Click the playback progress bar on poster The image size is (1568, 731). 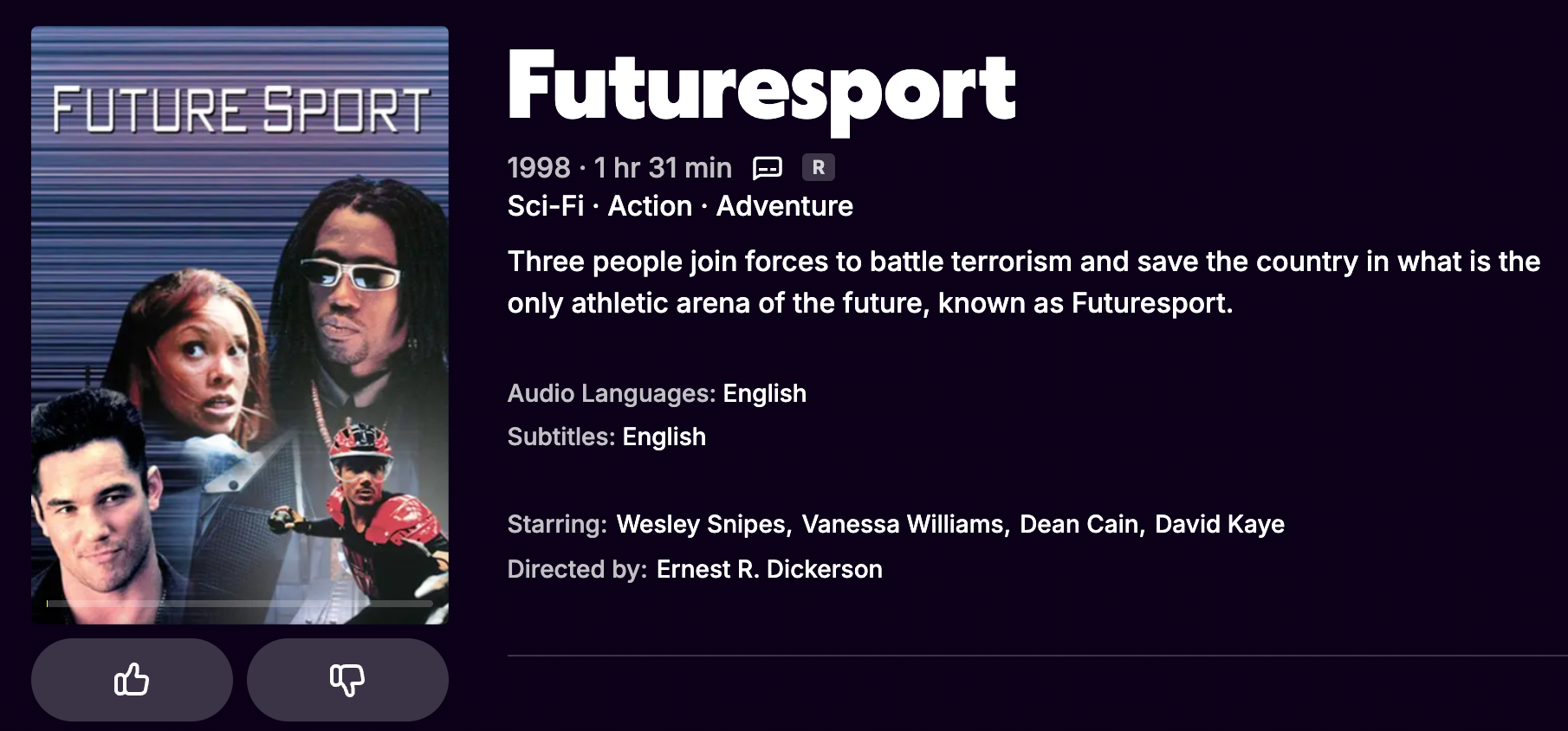240,603
